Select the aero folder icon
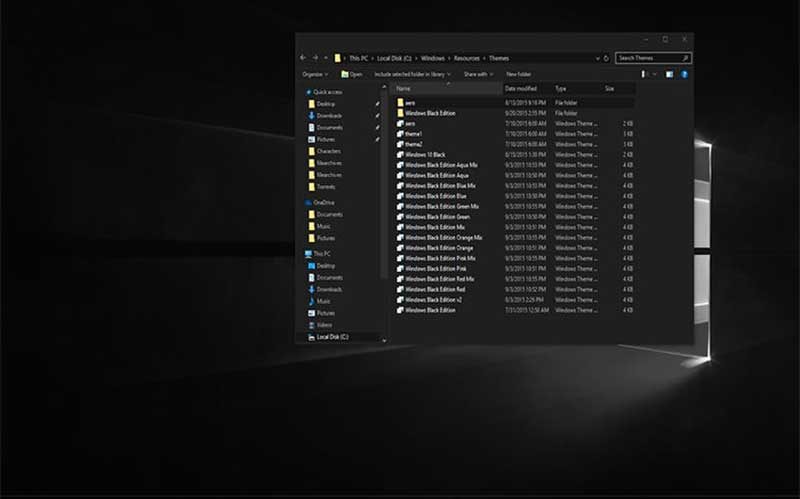 click(x=400, y=103)
